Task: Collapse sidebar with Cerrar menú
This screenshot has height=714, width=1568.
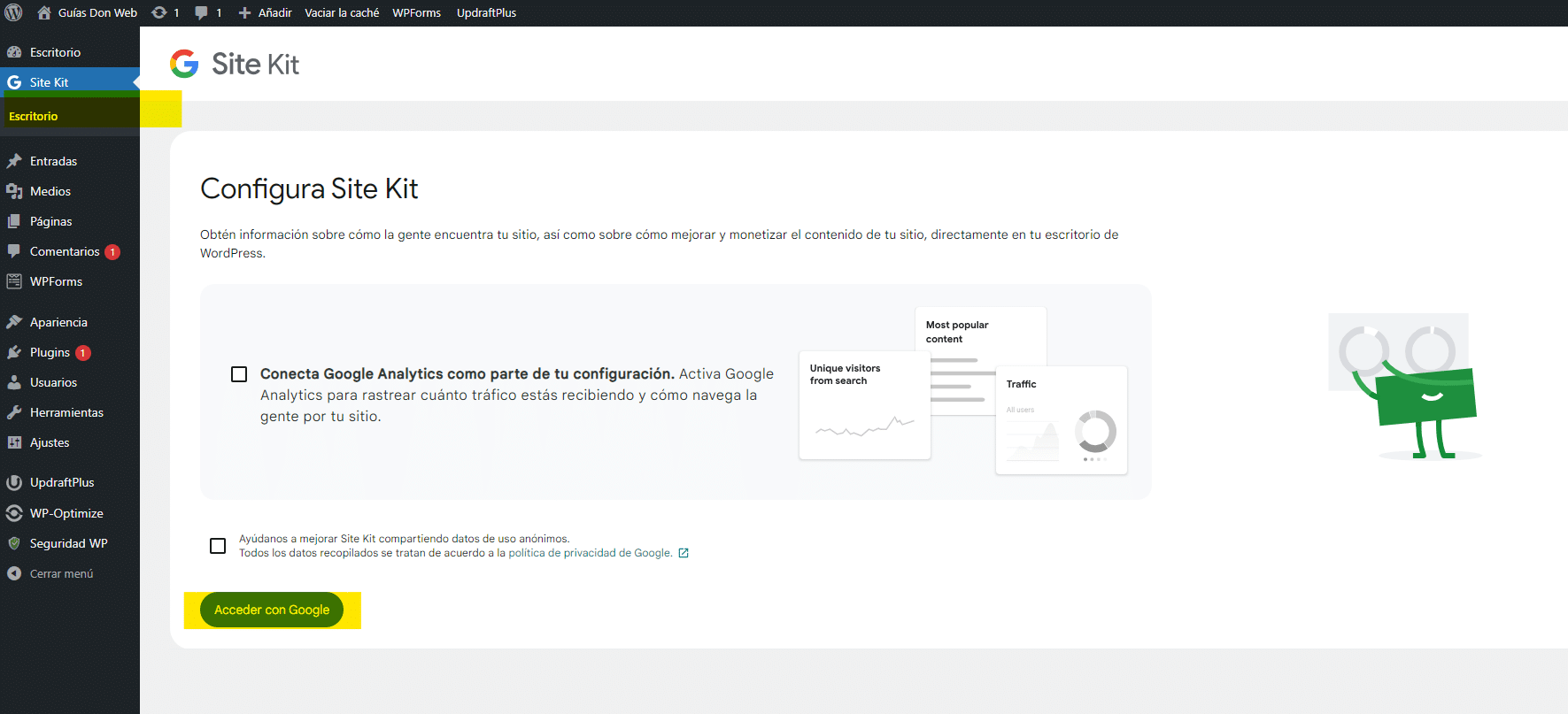Action: pyautogui.click(x=60, y=573)
